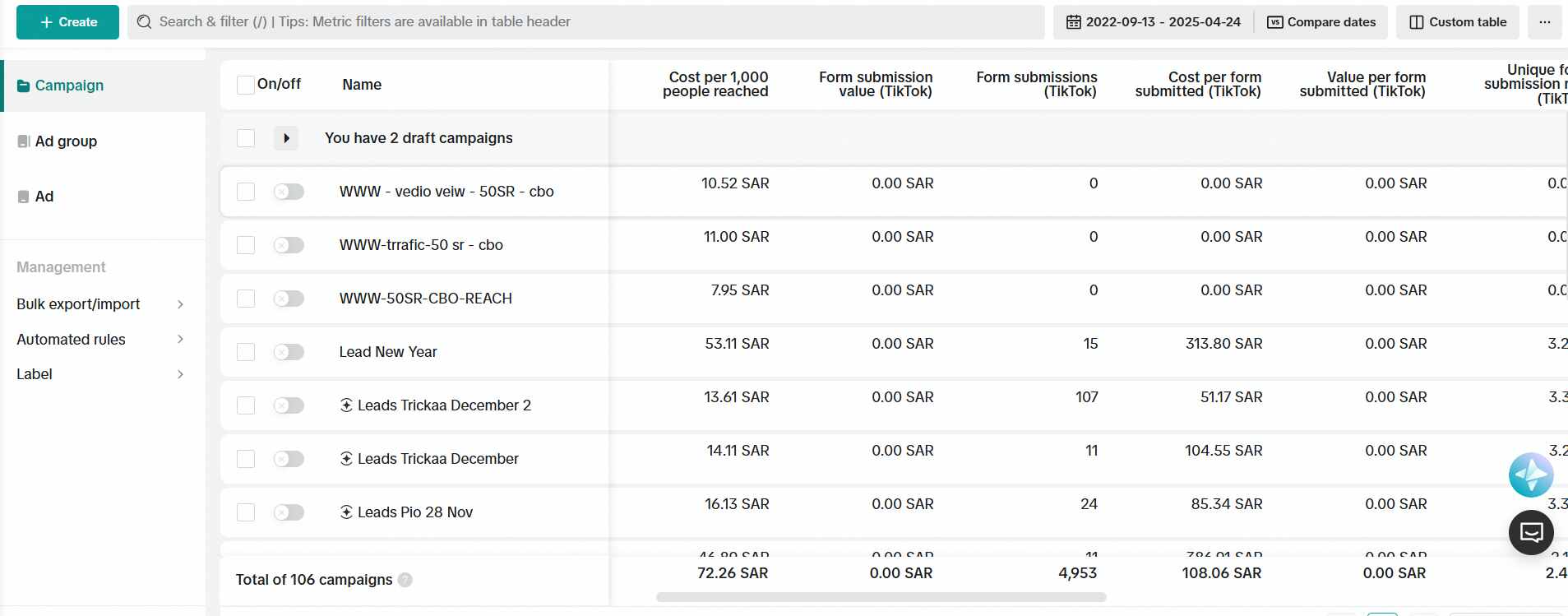Viewport: 1568px width, 616px height.
Task: Click the help icon beside Total campaigns
Action: [405, 580]
